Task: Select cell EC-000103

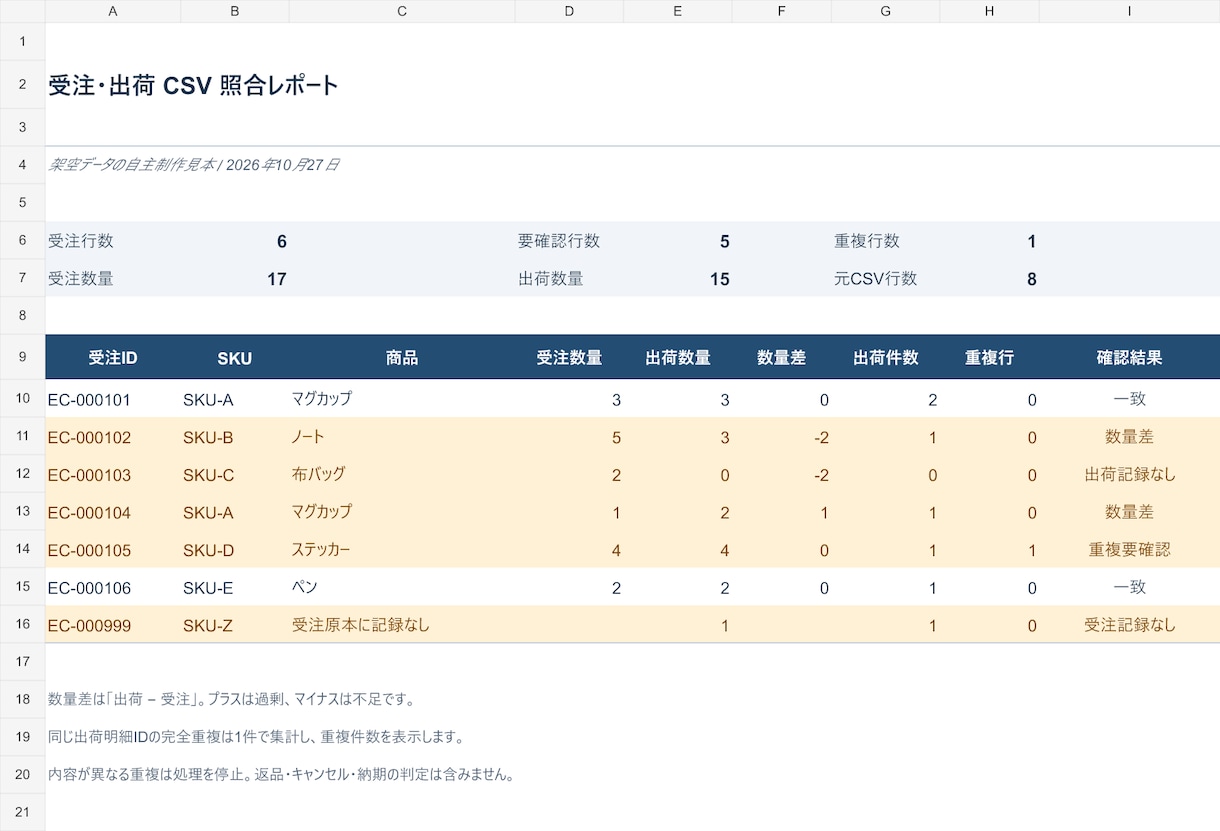Action: point(113,474)
